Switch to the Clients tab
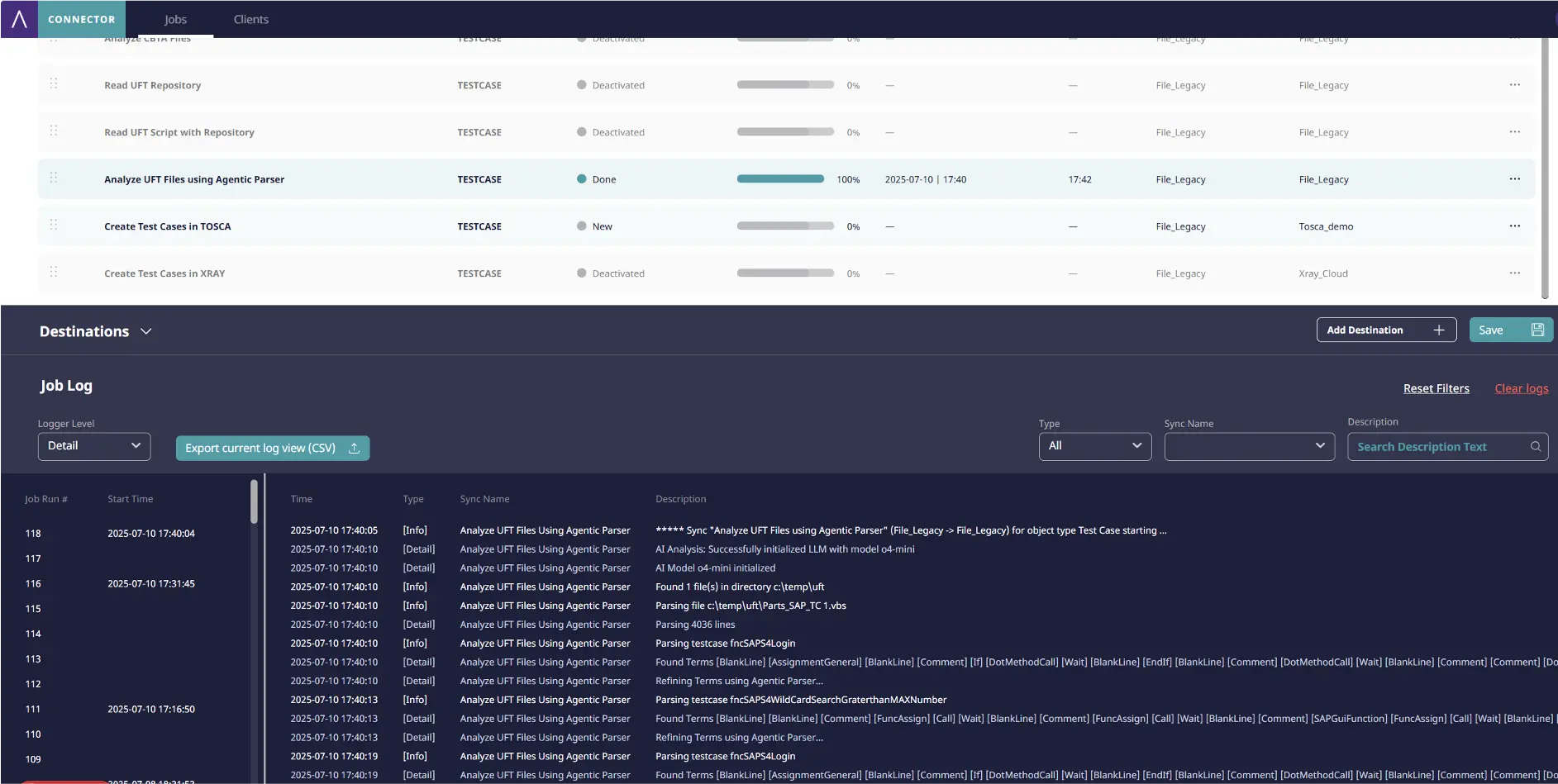The image size is (1558, 784). [251, 19]
